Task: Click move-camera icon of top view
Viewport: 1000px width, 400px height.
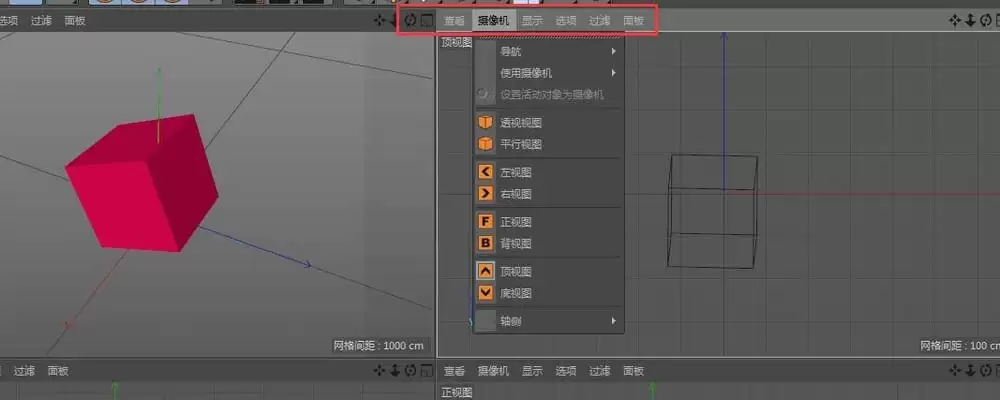Action: point(955,20)
